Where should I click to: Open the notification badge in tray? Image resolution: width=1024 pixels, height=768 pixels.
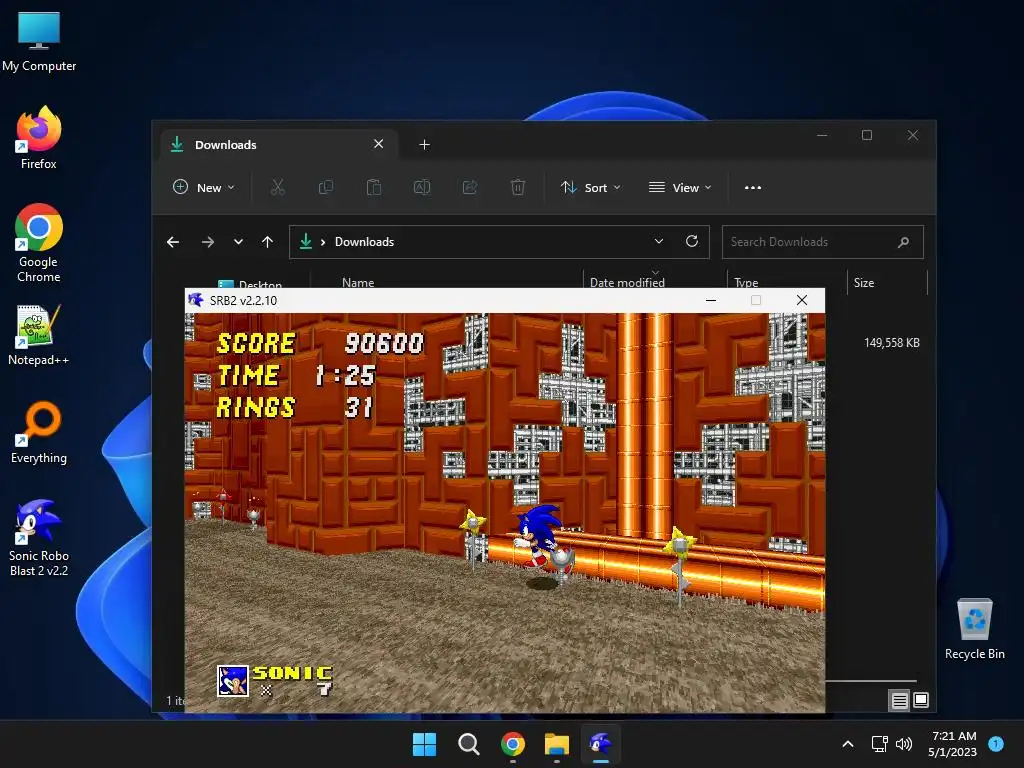click(x=996, y=743)
